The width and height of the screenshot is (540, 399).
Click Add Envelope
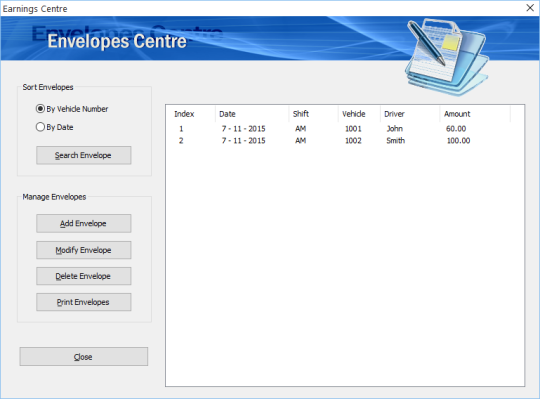pos(83,223)
